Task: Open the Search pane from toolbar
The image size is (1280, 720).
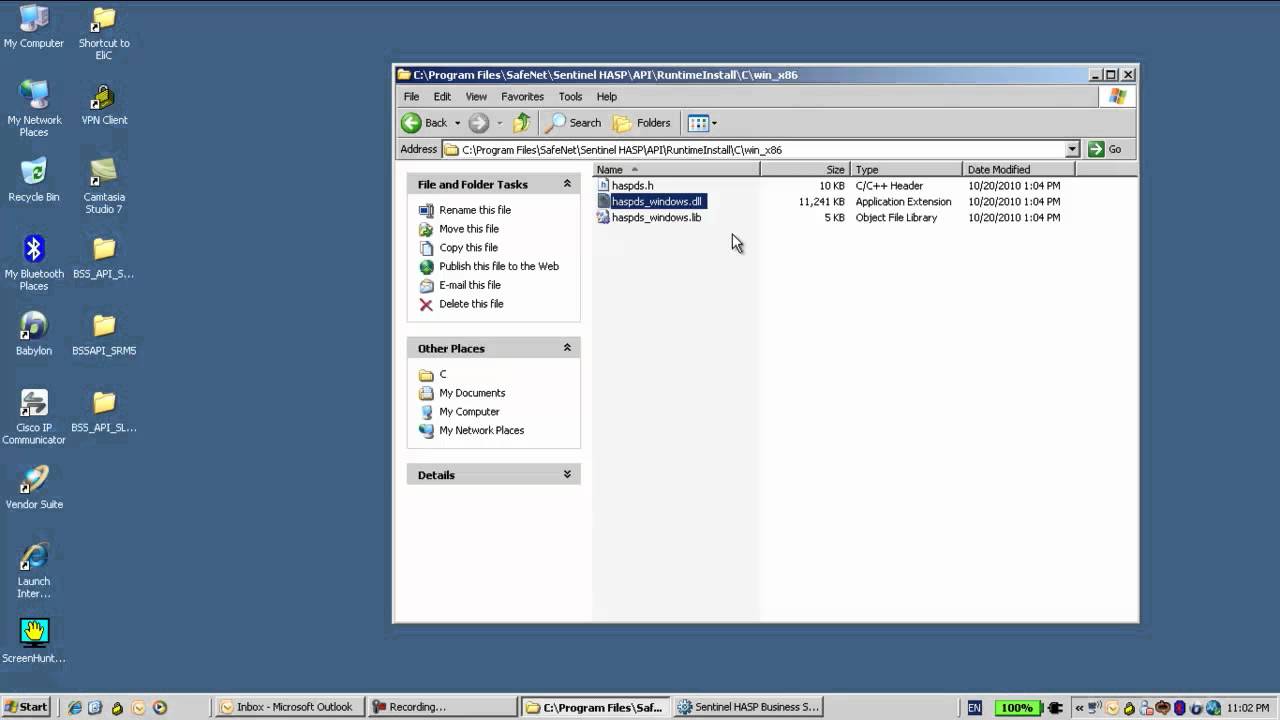Action: coord(573,123)
